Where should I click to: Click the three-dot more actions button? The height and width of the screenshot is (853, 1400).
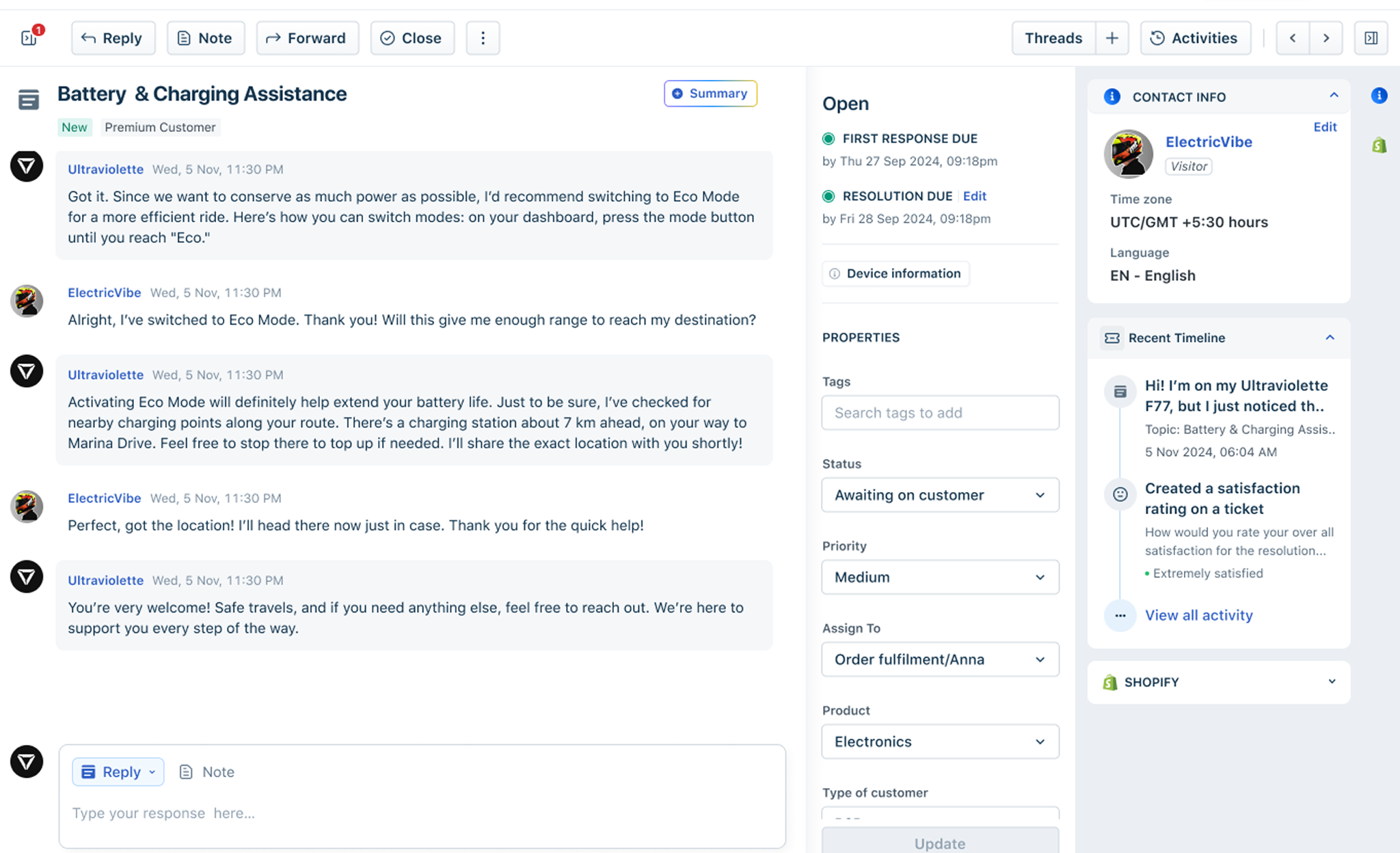click(x=483, y=38)
